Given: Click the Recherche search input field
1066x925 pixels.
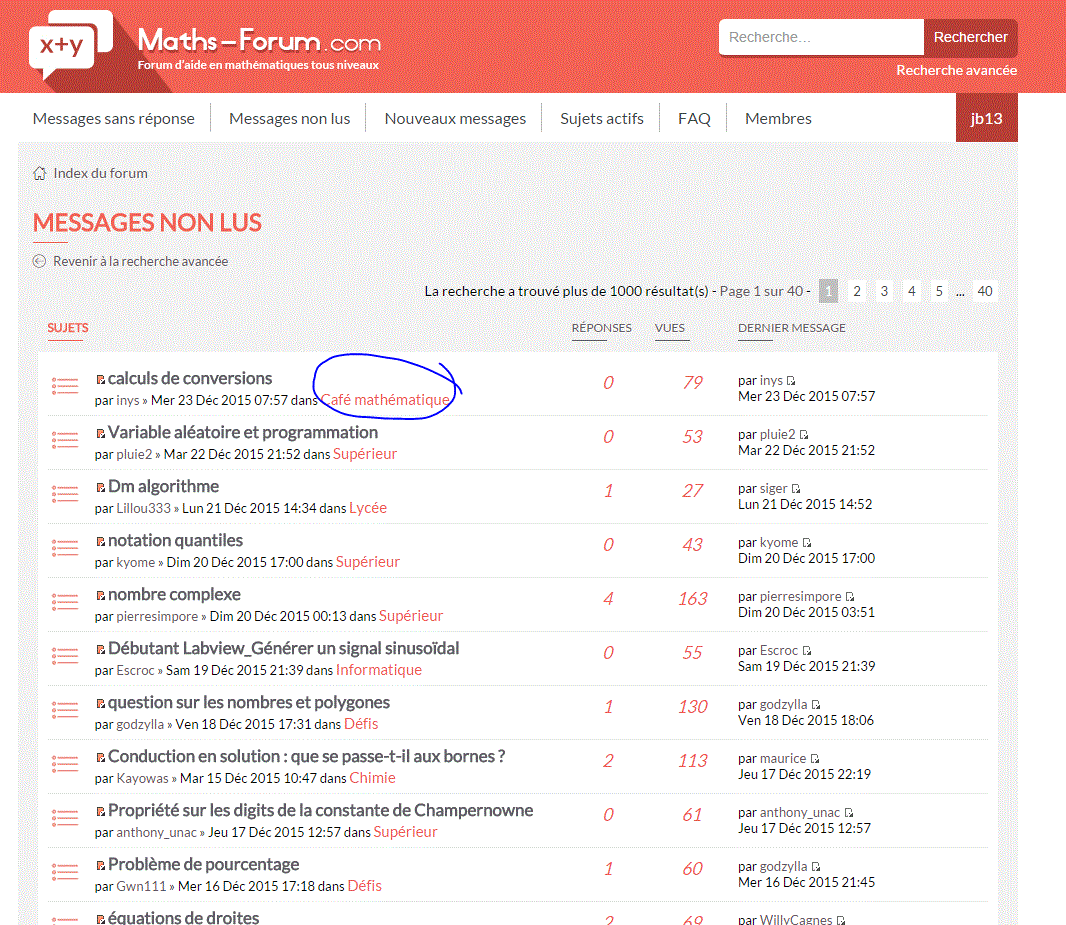Looking at the screenshot, I should [x=820, y=37].
